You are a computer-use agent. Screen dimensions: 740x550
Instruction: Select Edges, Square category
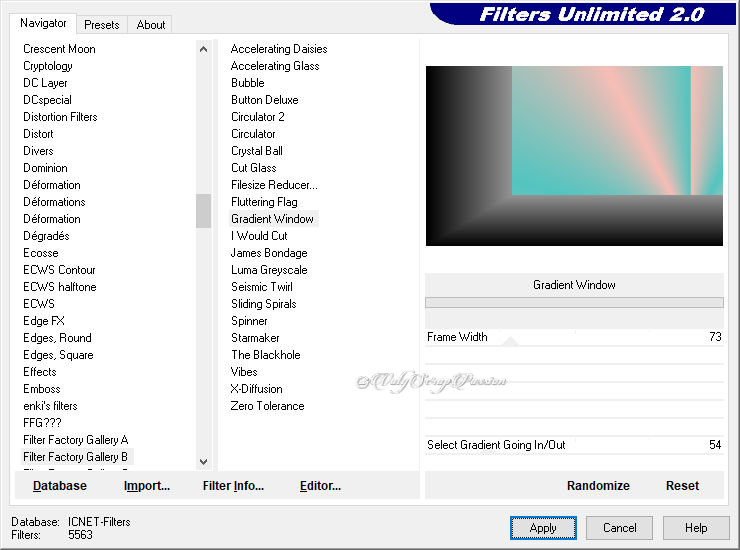coord(59,355)
